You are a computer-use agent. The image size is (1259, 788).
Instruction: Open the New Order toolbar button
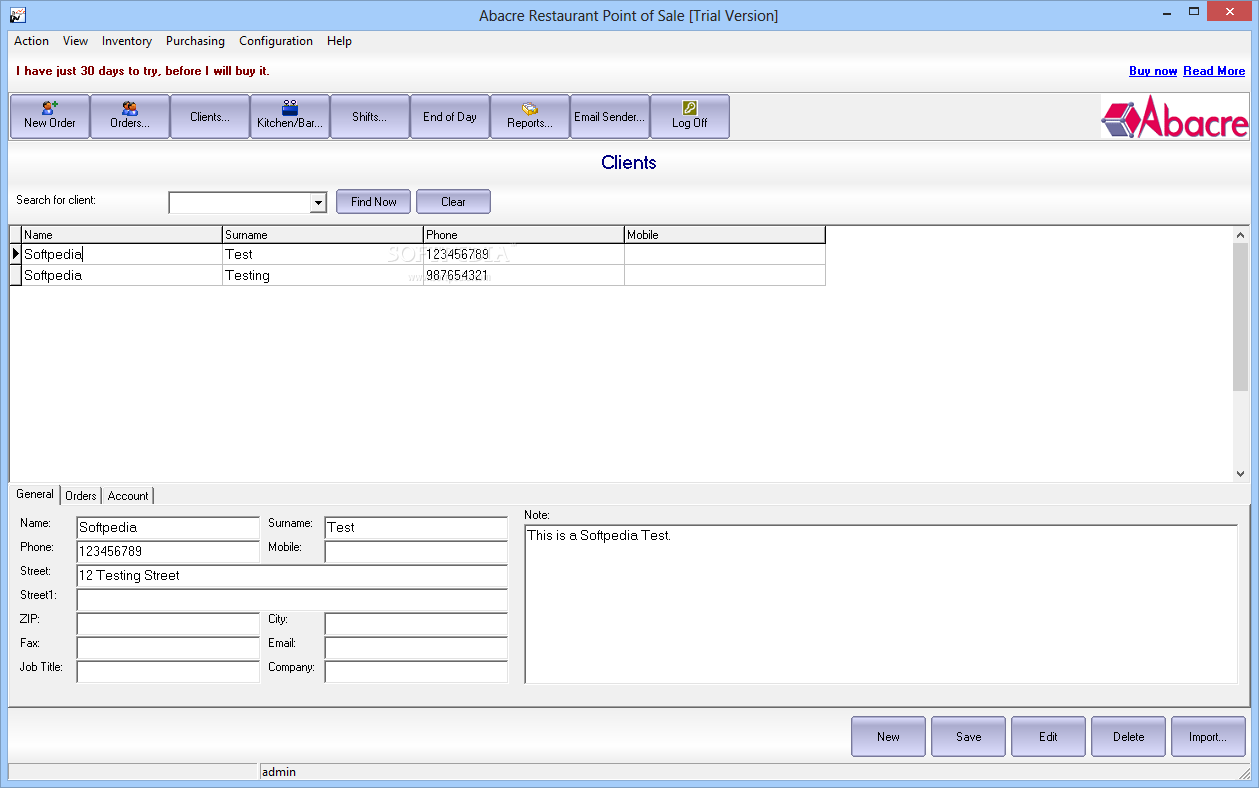[50, 116]
